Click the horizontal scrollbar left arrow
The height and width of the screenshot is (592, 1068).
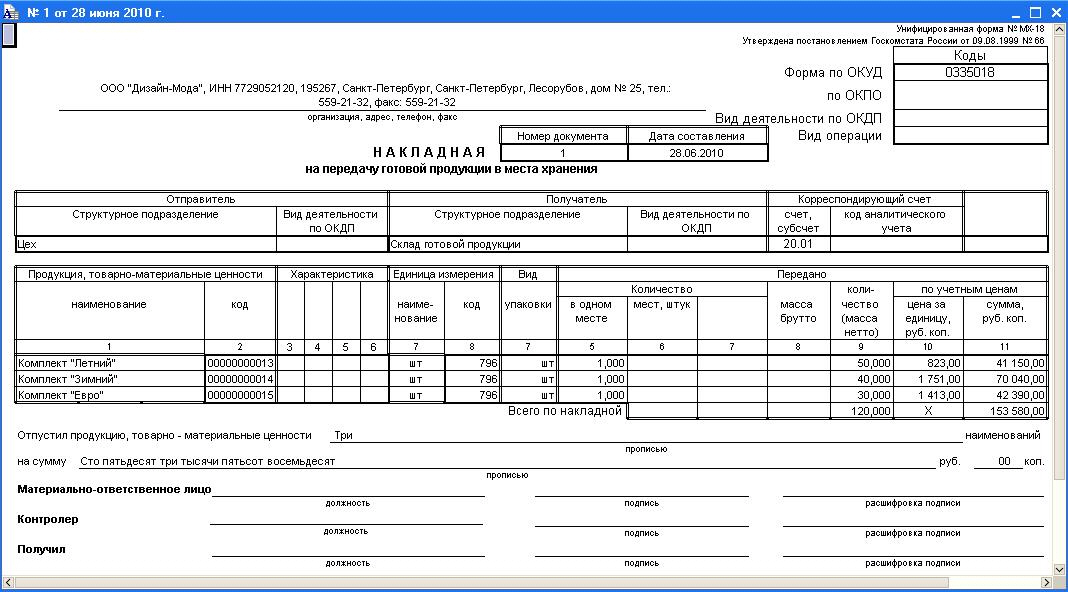8,583
